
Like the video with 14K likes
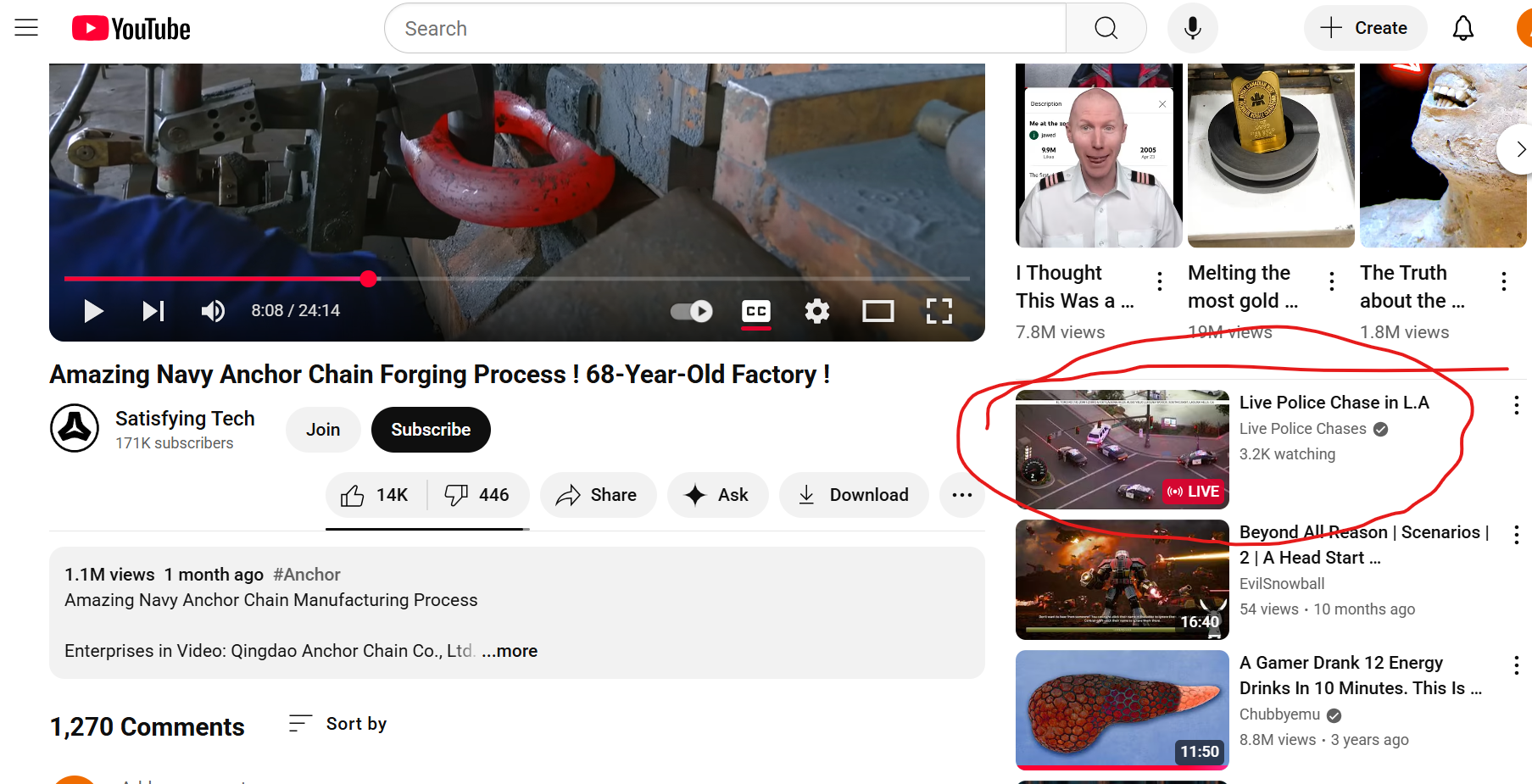(376, 495)
